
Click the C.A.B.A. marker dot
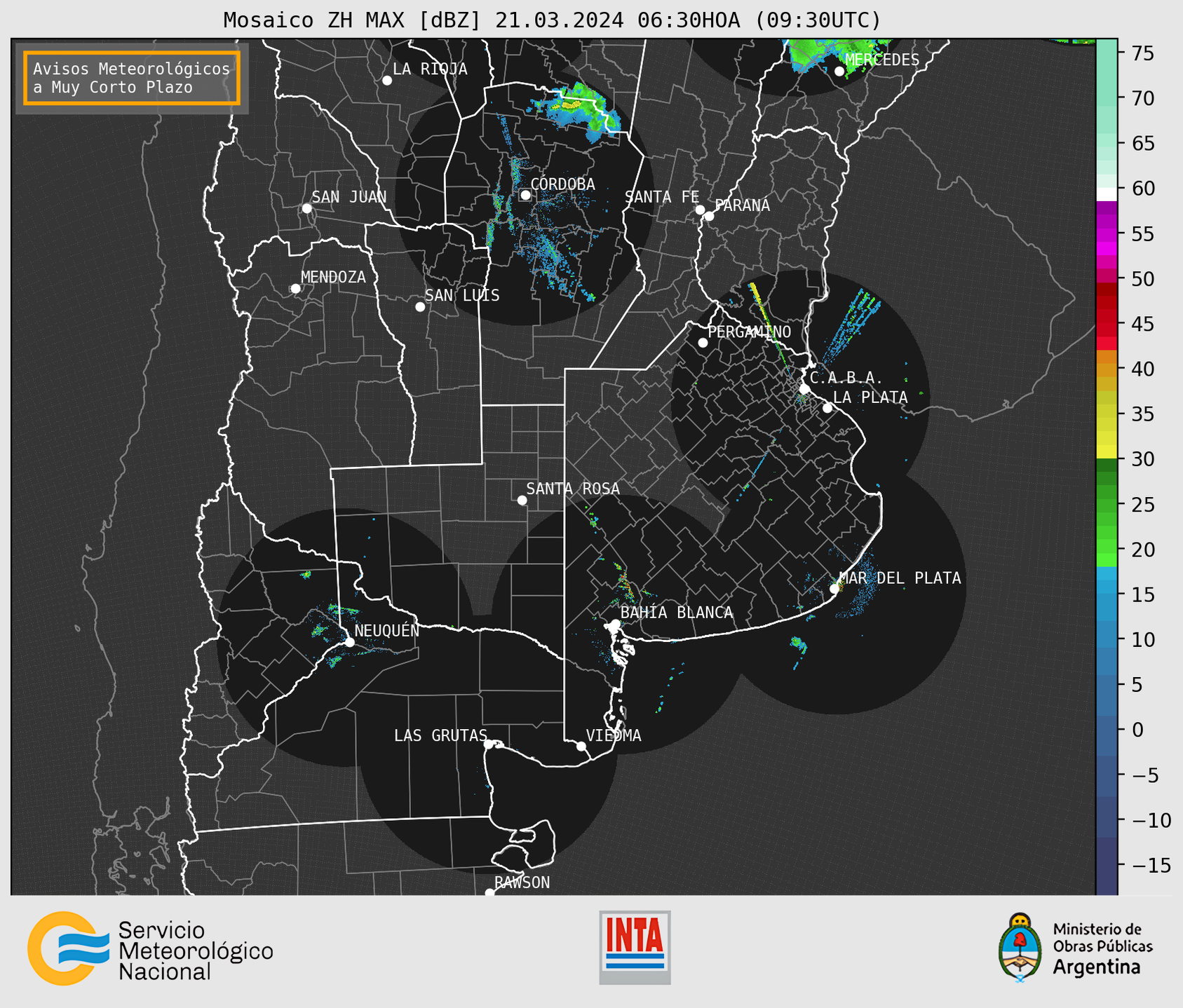[805, 389]
